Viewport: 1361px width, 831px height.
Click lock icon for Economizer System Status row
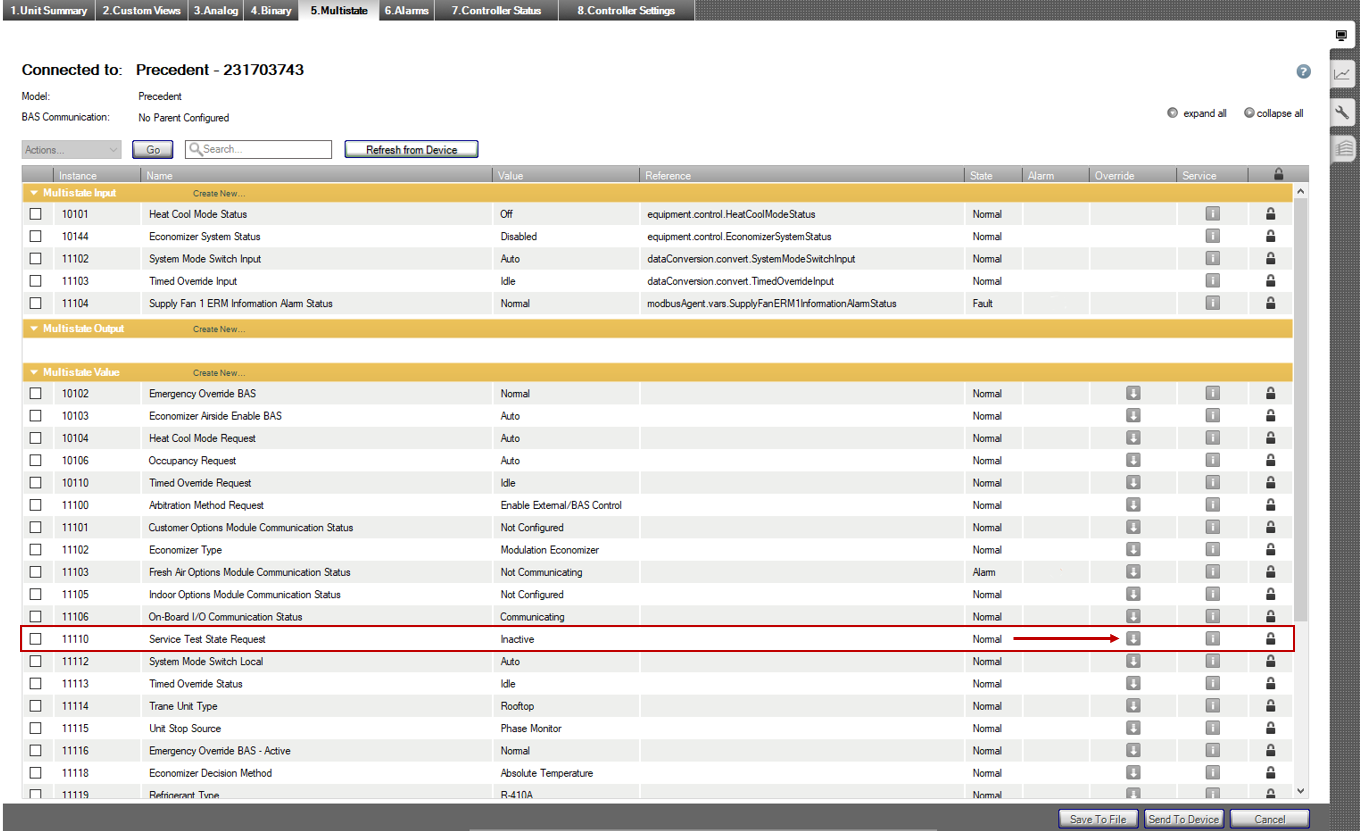point(1271,237)
